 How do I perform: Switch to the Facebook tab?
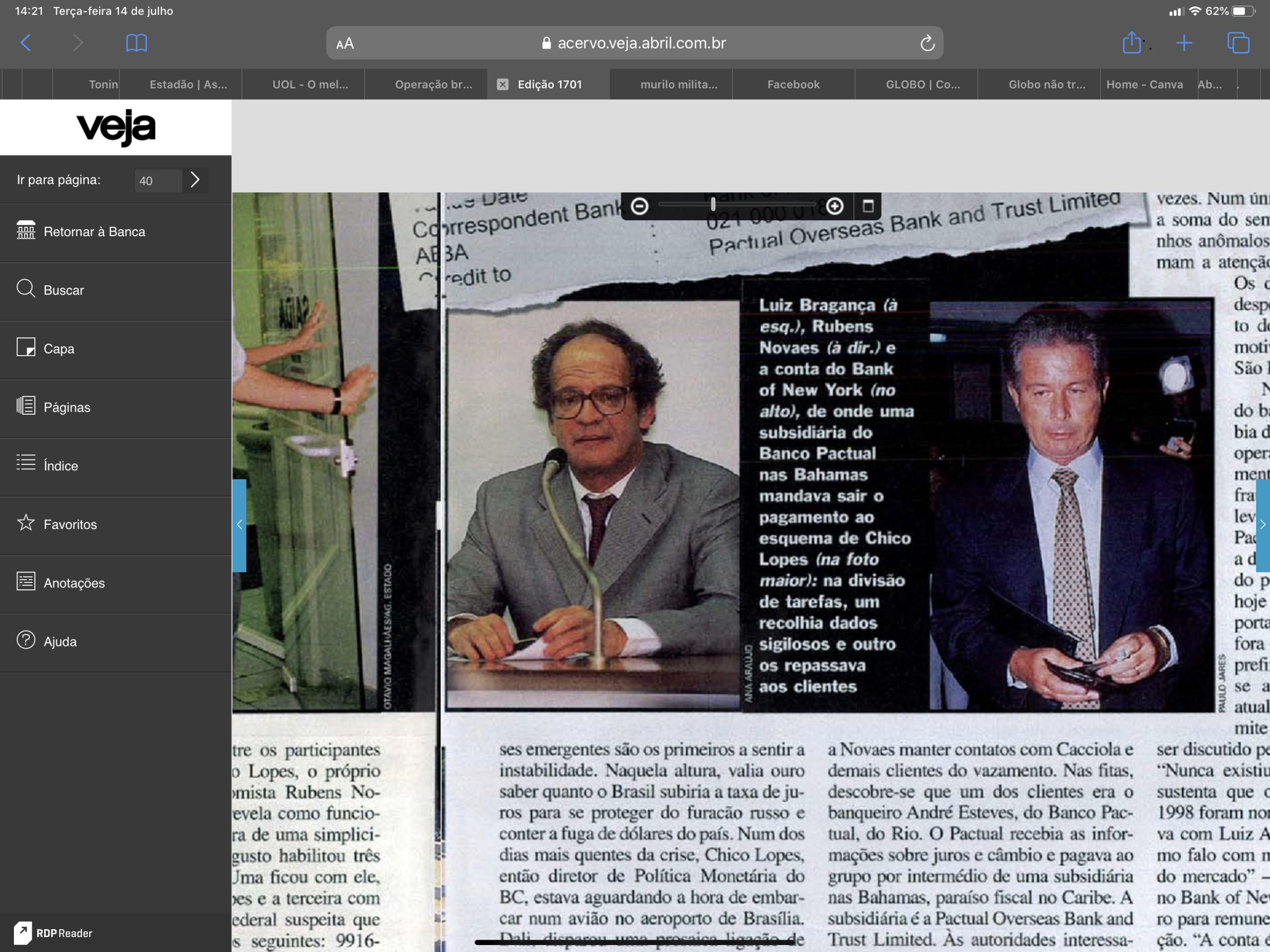pos(793,84)
